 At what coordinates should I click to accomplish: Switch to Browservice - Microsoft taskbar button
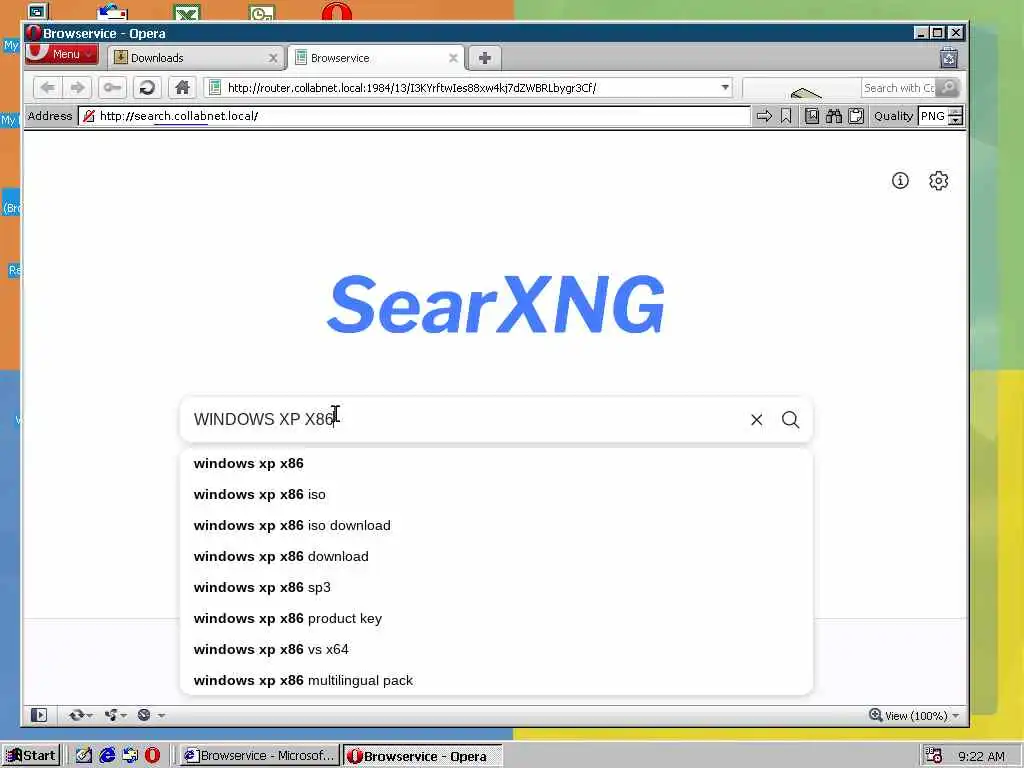pyautogui.click(x=259, y=756)
